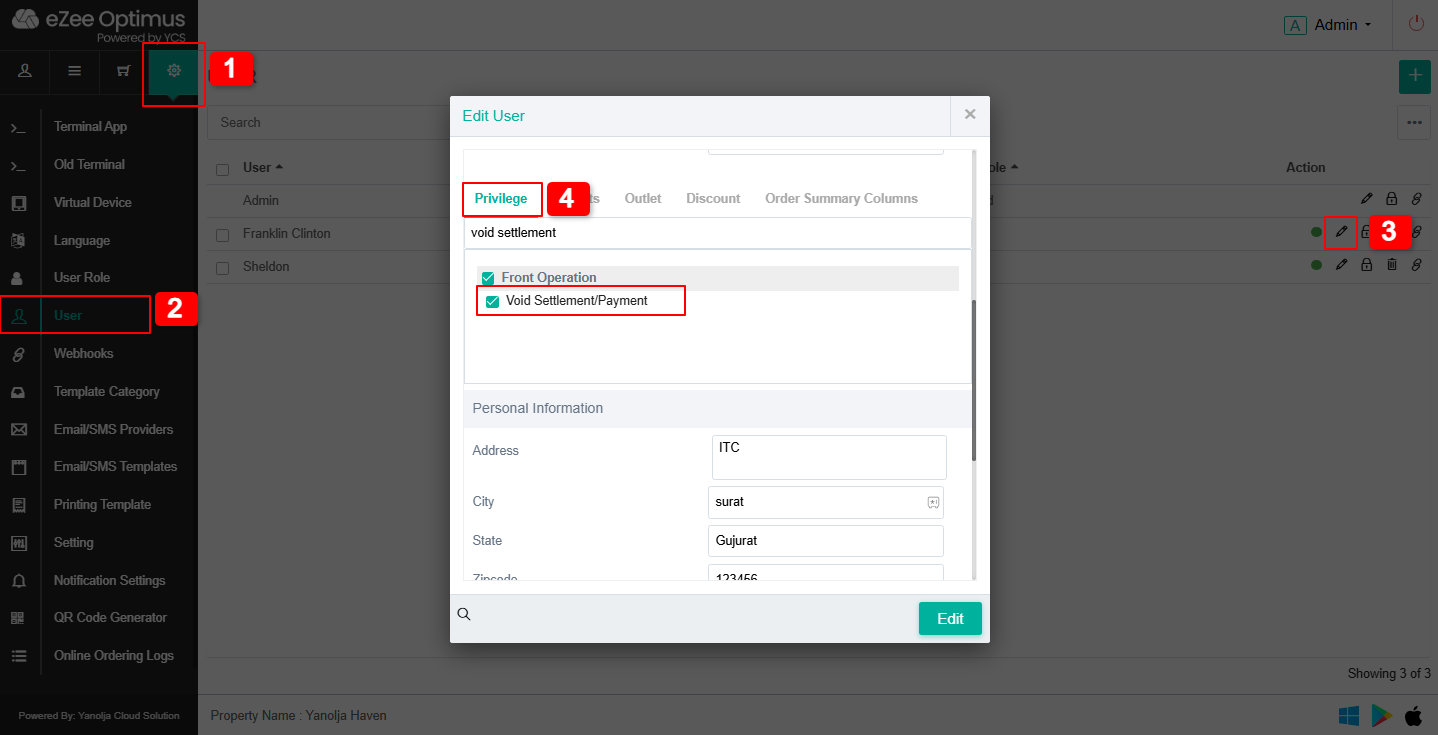
Task: Click the link icon in Sheldon row
Action: 1416,265
